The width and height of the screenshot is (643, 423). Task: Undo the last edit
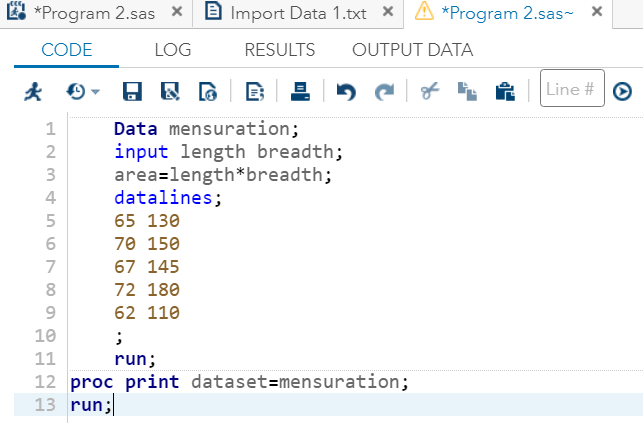(x=346, y=91)
